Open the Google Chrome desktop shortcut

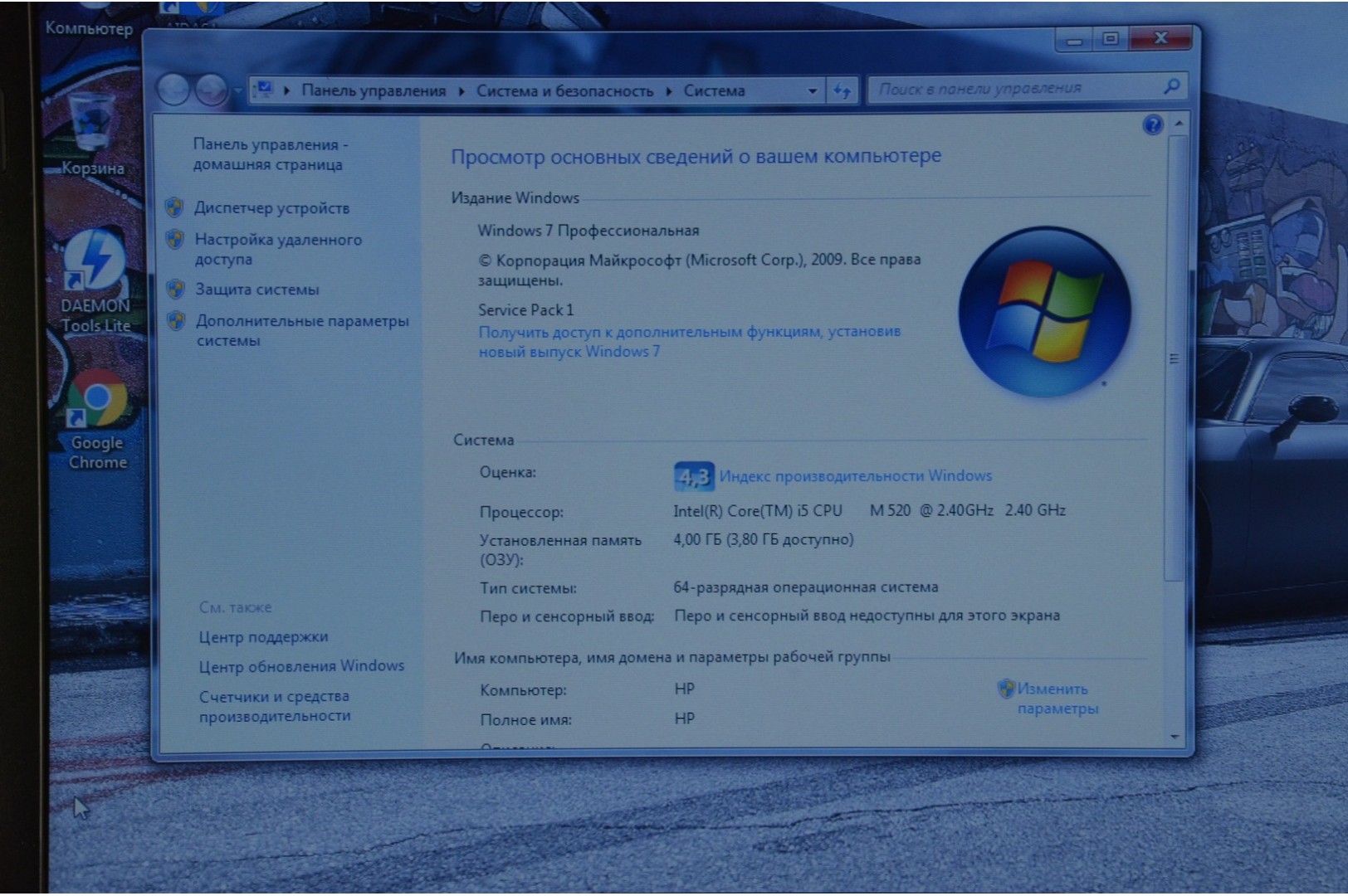pos(97,402)
